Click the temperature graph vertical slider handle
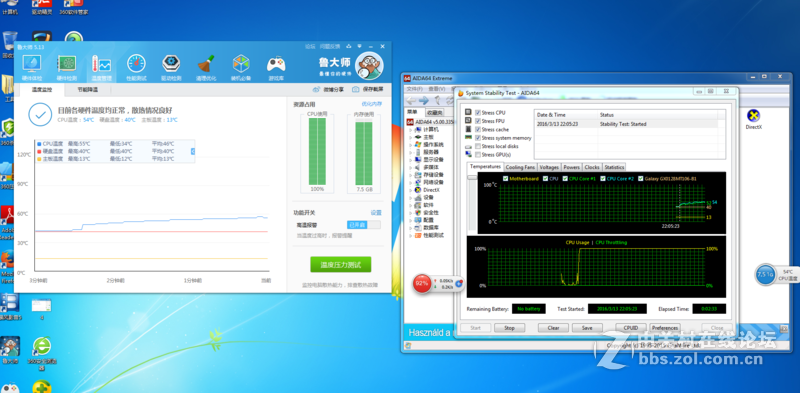Image resolution: width=800 pixels, height=393 pixels. pyautogui.click(x=472, y=178)
